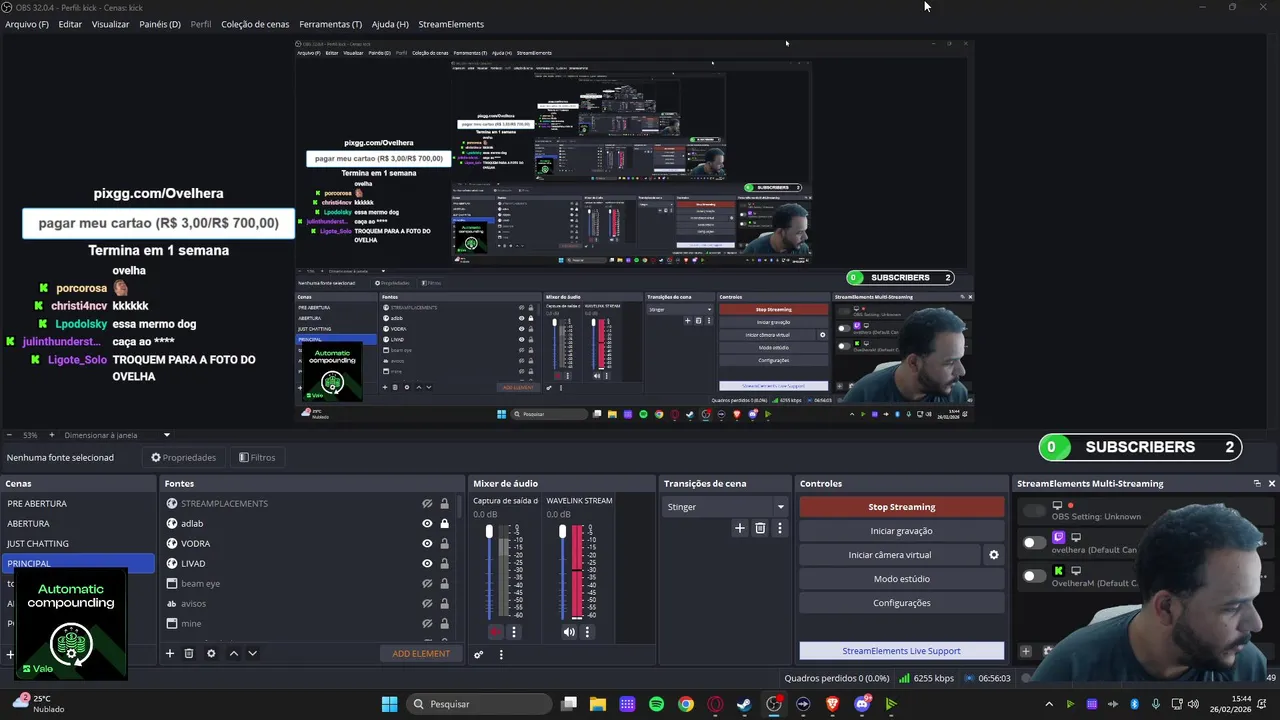Viewport: 1280px width, 720px height.
Task: Open Brave browser from the taskbar
Action: click(832, 704)
